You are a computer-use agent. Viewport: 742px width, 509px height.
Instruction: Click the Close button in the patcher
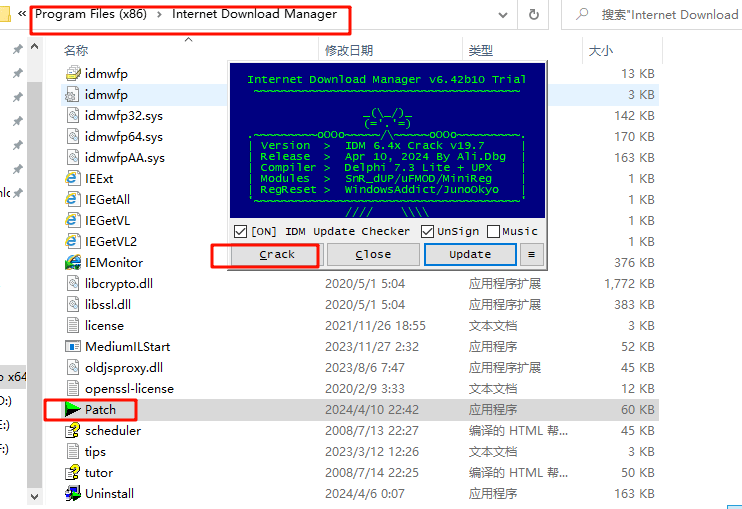373,254
